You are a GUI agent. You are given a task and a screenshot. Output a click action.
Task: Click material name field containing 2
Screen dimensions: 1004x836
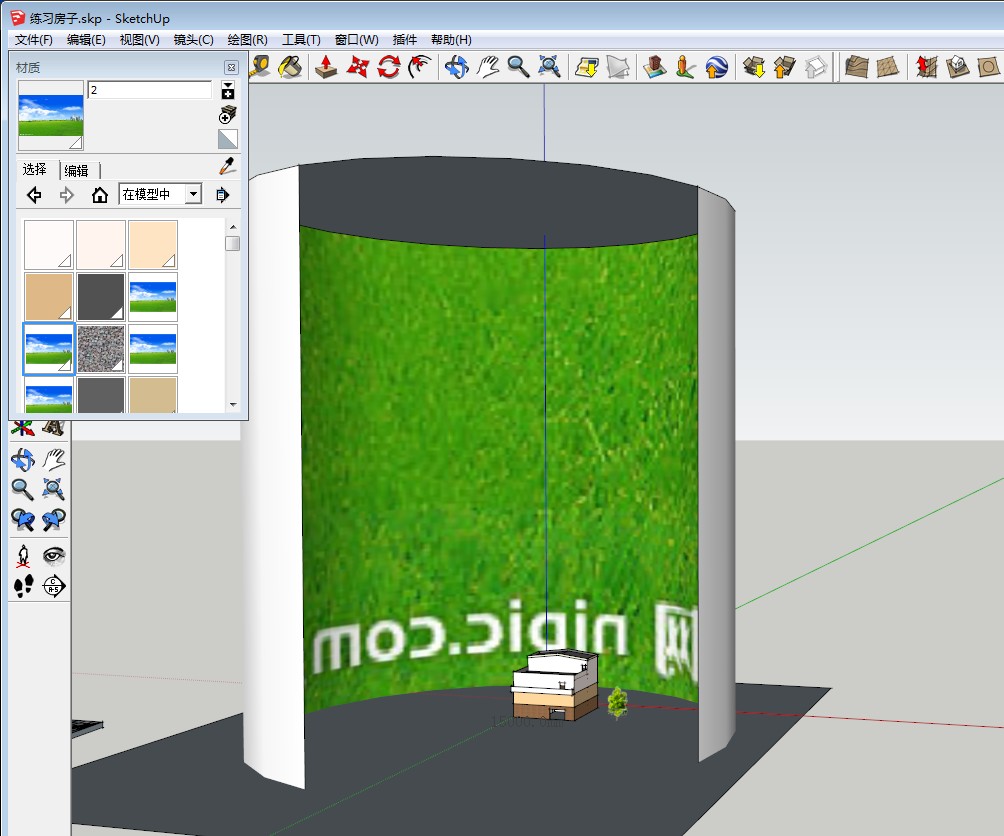(x=150, y=90)
